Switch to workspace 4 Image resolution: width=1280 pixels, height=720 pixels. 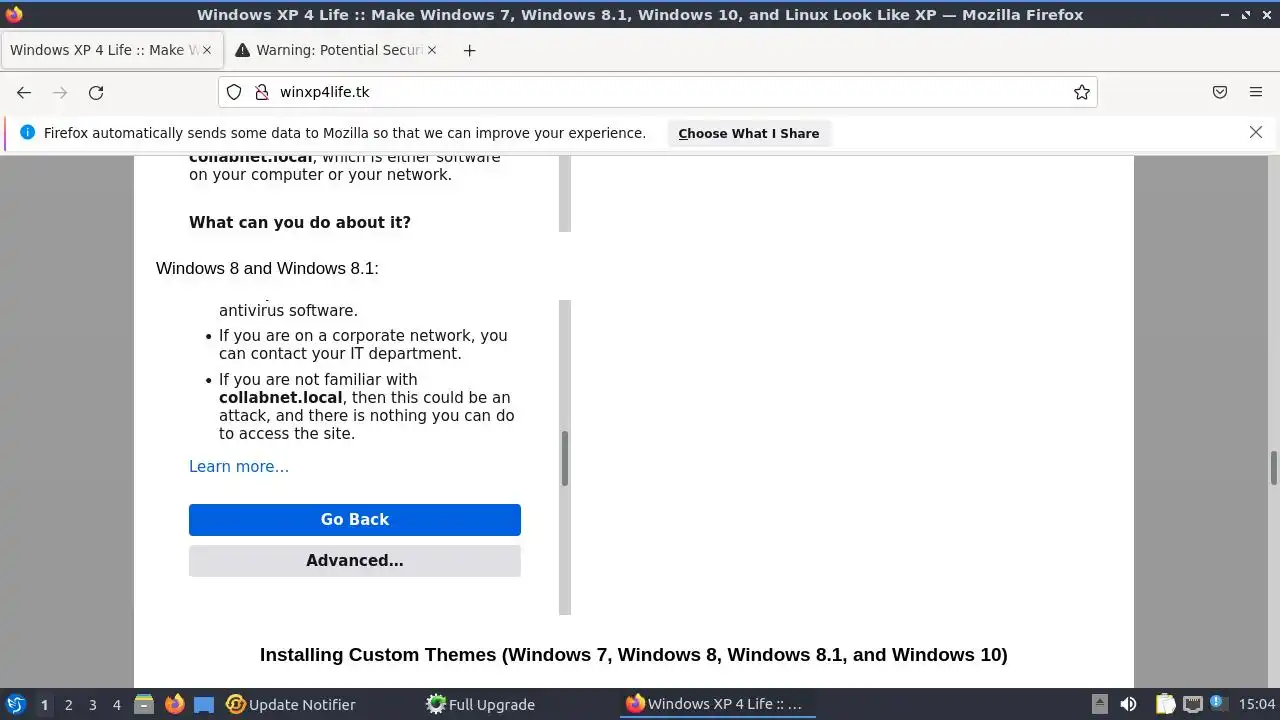116,705
